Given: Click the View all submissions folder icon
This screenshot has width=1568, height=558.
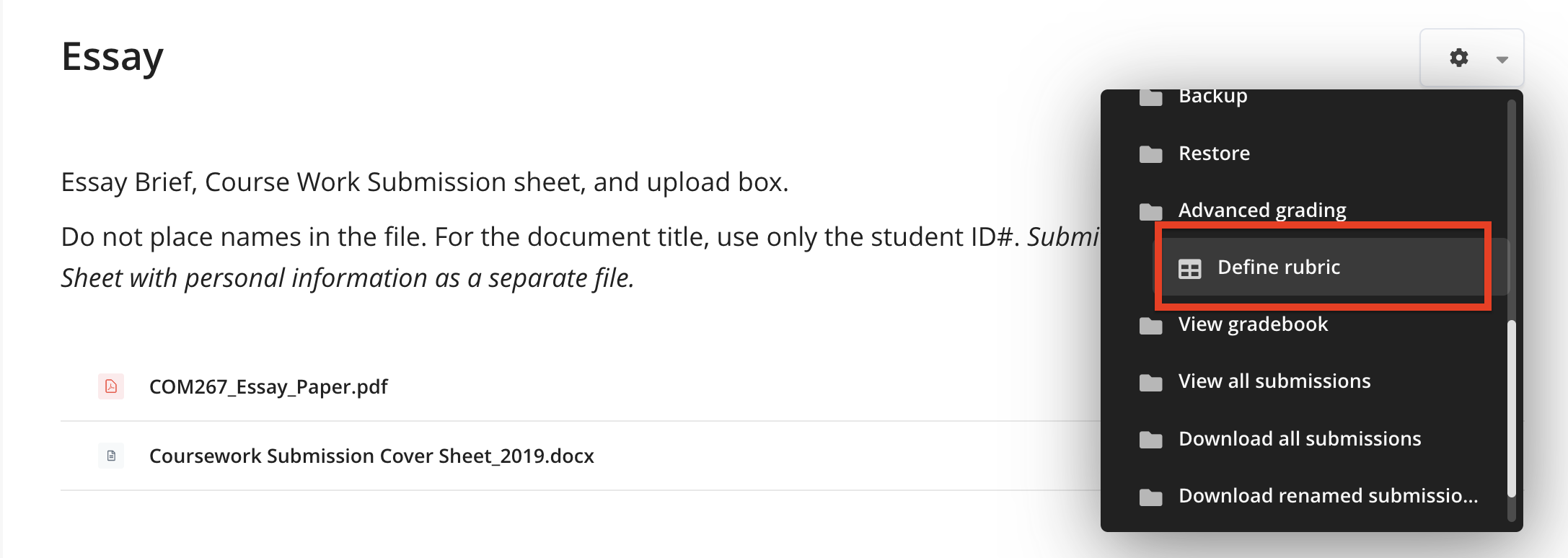Looking at the screenshot, I should tap(1150, 382).
